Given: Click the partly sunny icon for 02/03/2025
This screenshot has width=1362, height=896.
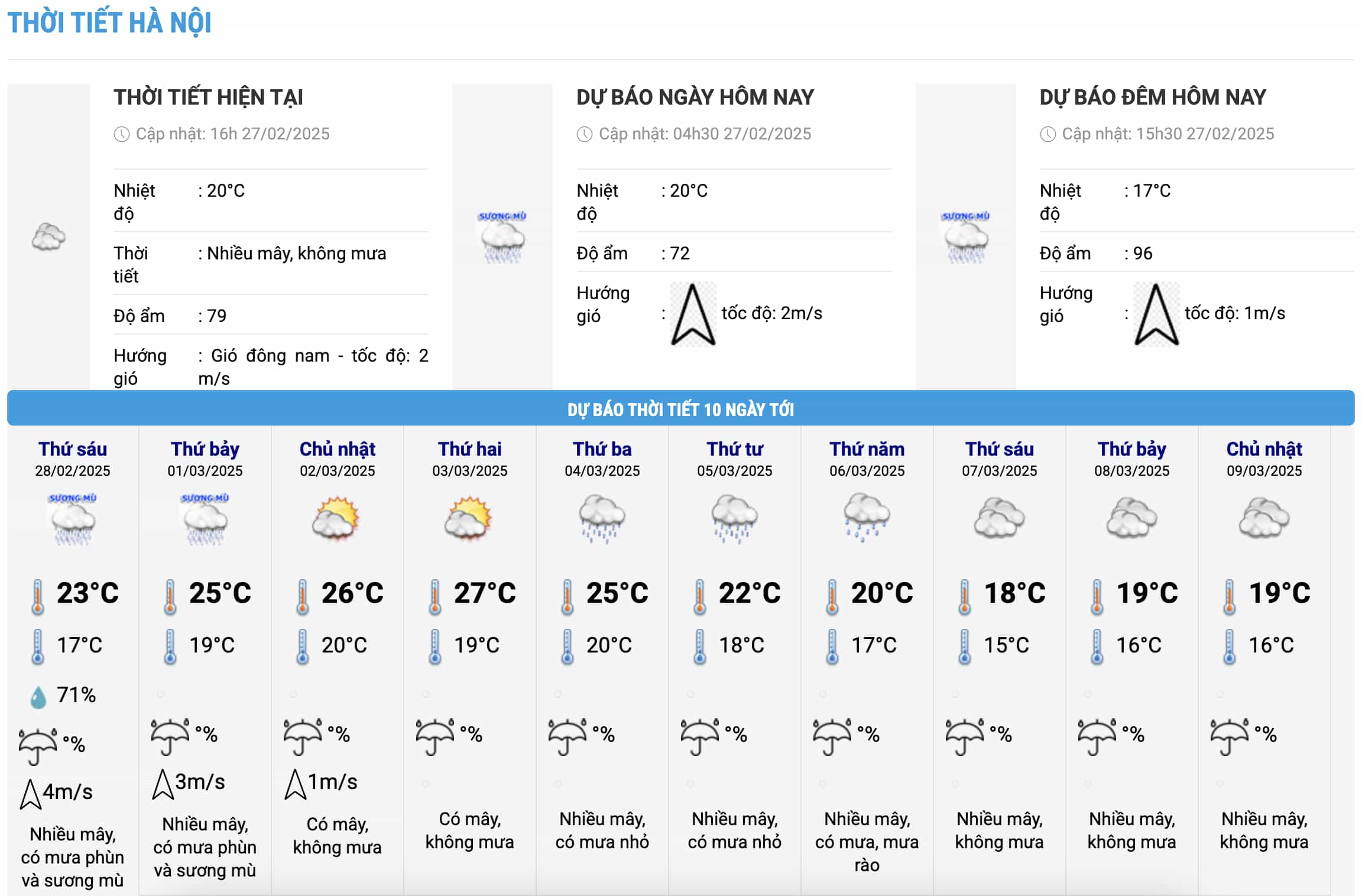Looking at the screenshot, I should coord(337,518).
